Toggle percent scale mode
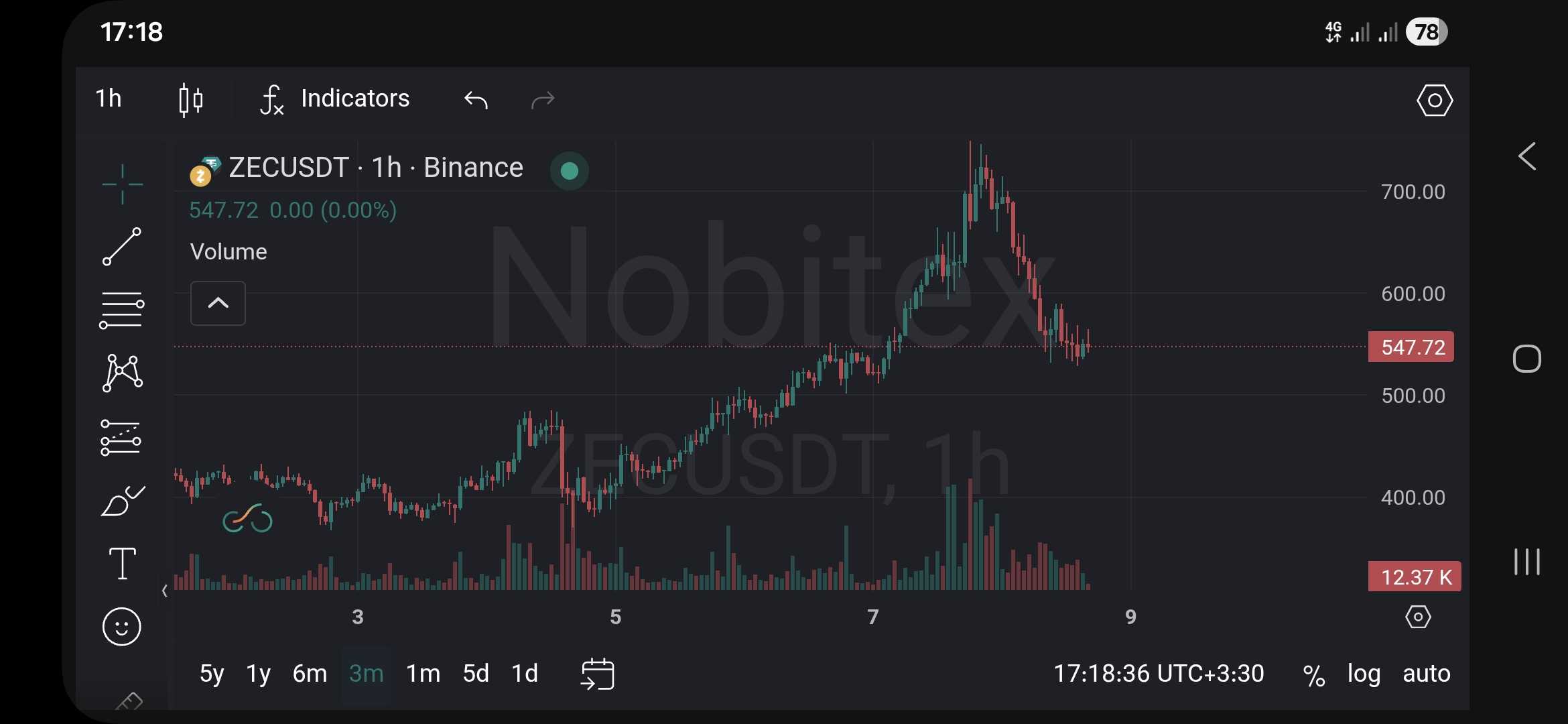 click(x=1314, y=674)
